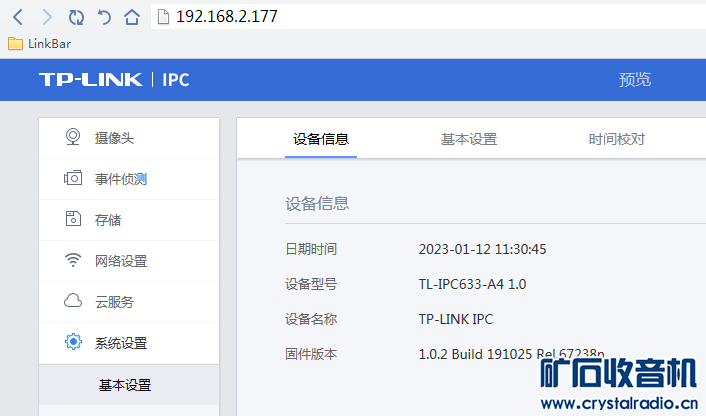This screenshot has width=706, height=416.
Task: Click the device name value TP-LINK IPC
Action: pyautogui.click(x=456, y=319)
